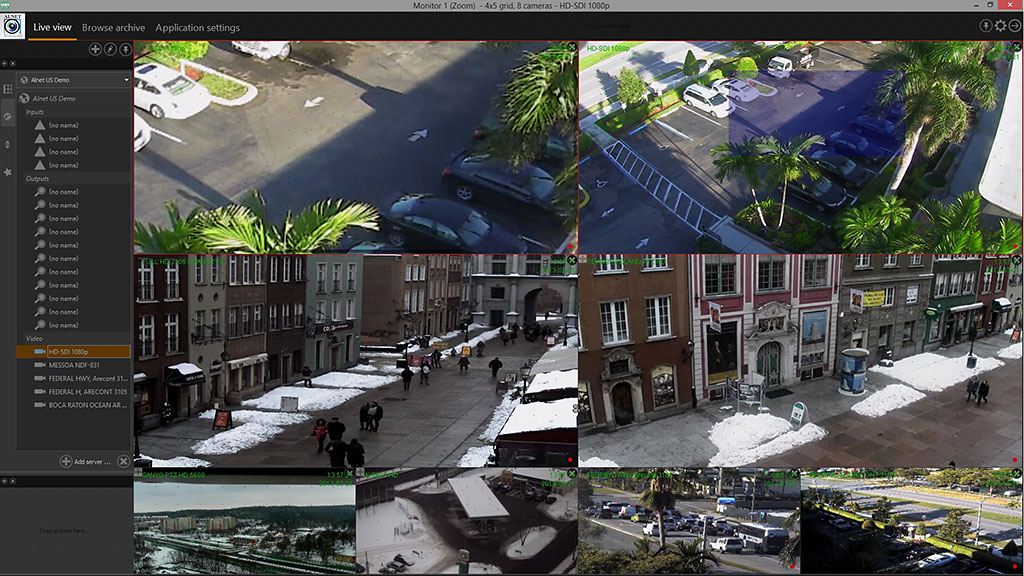The image size is (1024, 576).
Task: Click camera icon beside BOCA RATON OCEAN AR...
Action: point(40,405)
